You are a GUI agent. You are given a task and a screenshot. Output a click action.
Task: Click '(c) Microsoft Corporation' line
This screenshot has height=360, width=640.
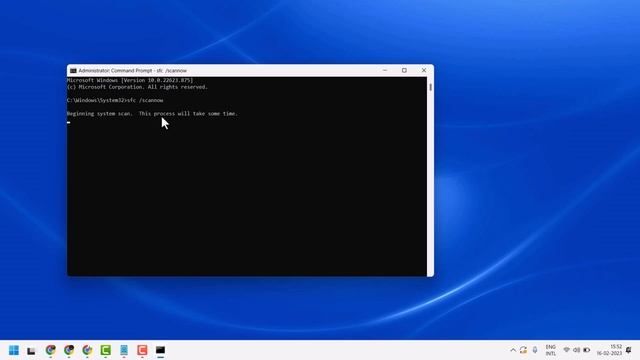(x=138, y=87)
